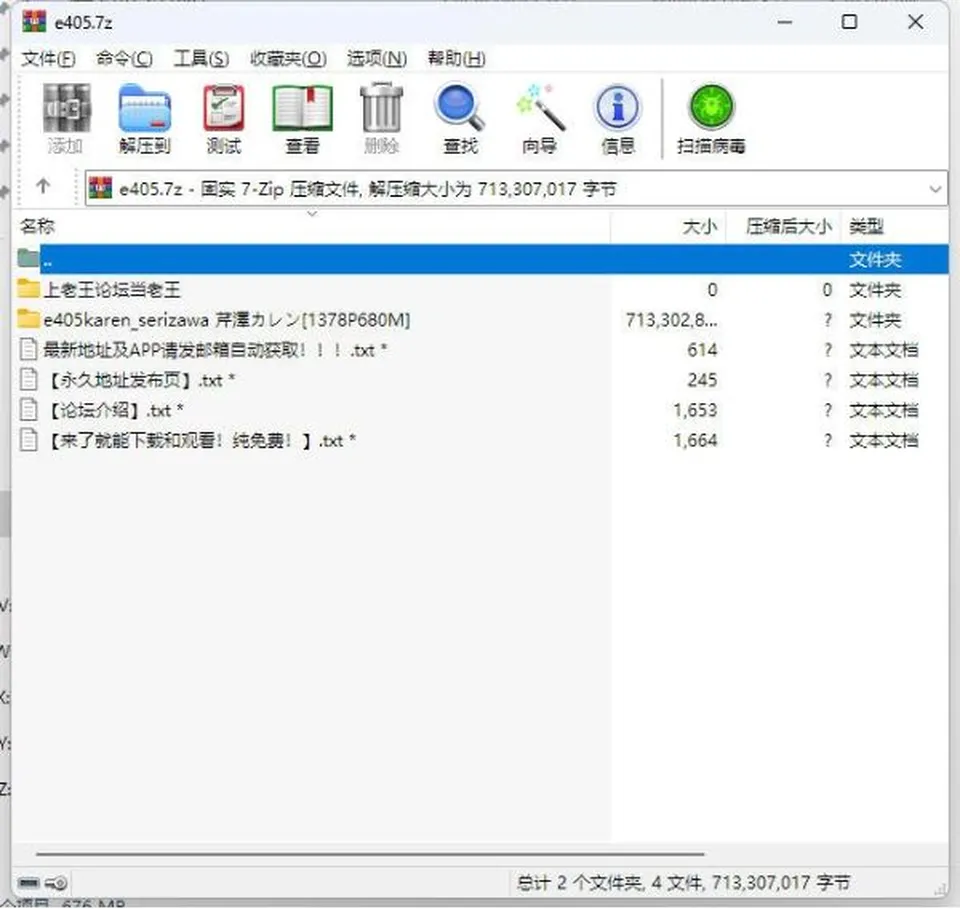
Task: Open the 工具(S) menu
Action: click(x=201, y=59)
